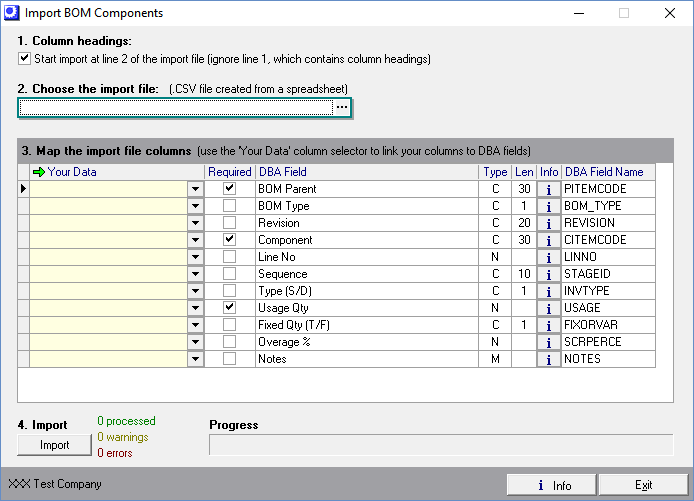Open info for the Line No row
The height and width of the screenshot is (501, 694).
549,257
